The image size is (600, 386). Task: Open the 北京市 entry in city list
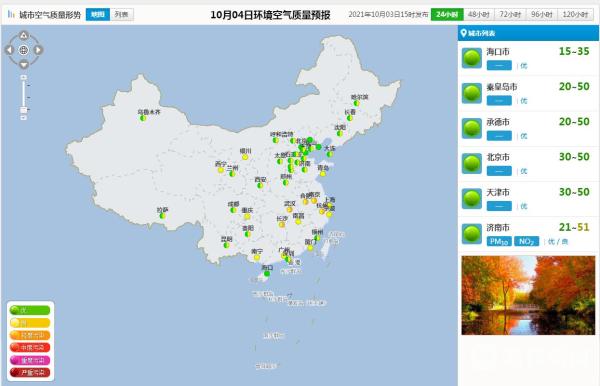pyautogui.click(x=528, y=164)
